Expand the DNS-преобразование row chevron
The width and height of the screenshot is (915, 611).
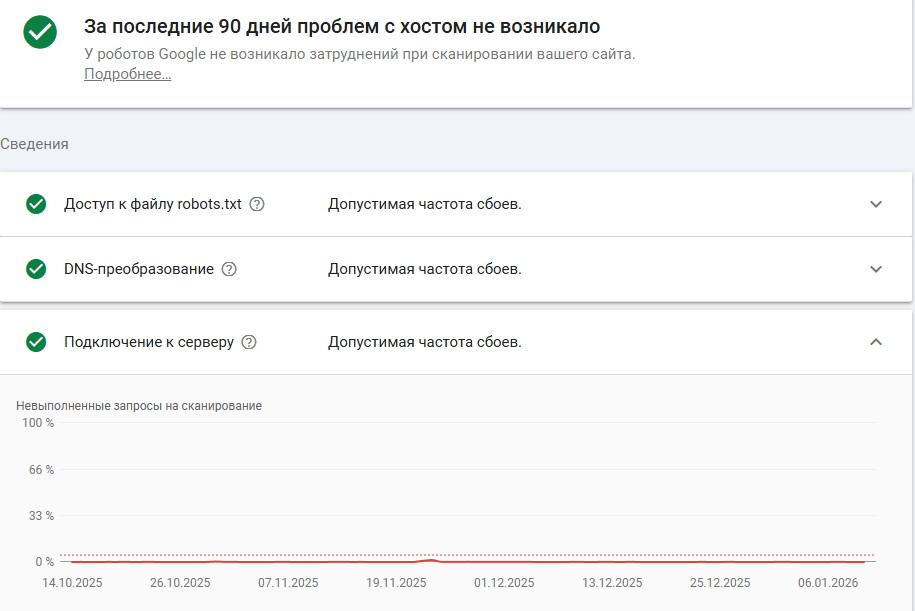[x=876, y=269]
